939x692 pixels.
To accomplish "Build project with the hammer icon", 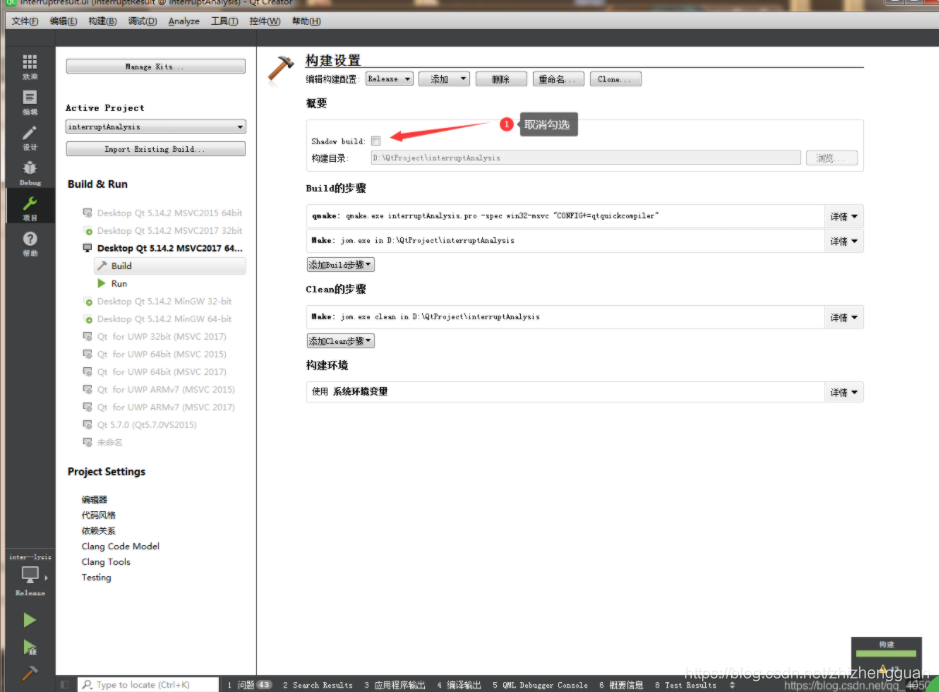I will (29, 673).
